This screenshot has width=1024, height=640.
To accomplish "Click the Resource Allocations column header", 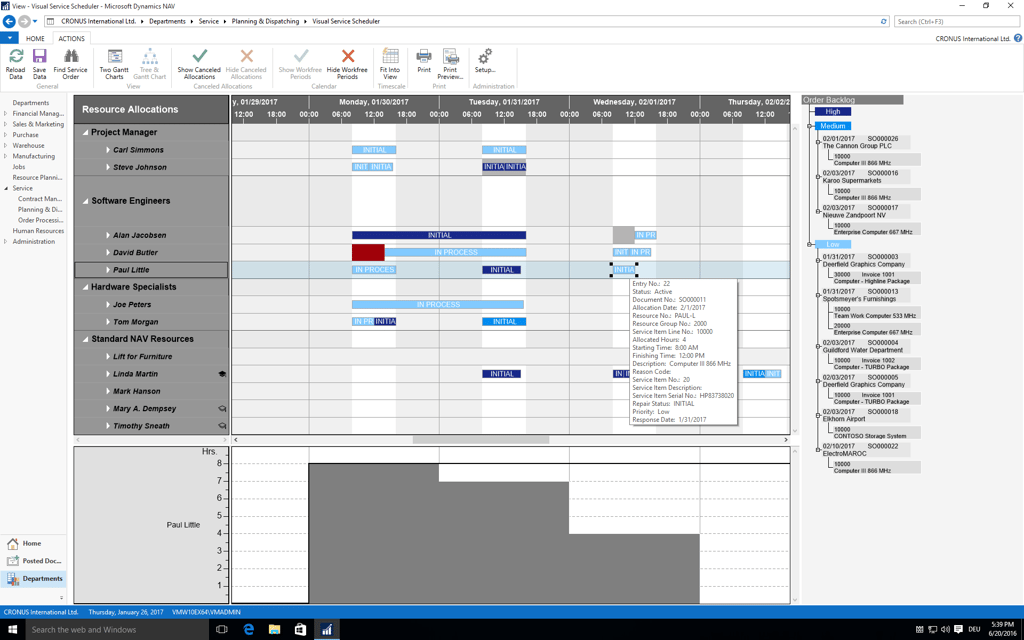I will pyautogui.click(x=152, y=110).
